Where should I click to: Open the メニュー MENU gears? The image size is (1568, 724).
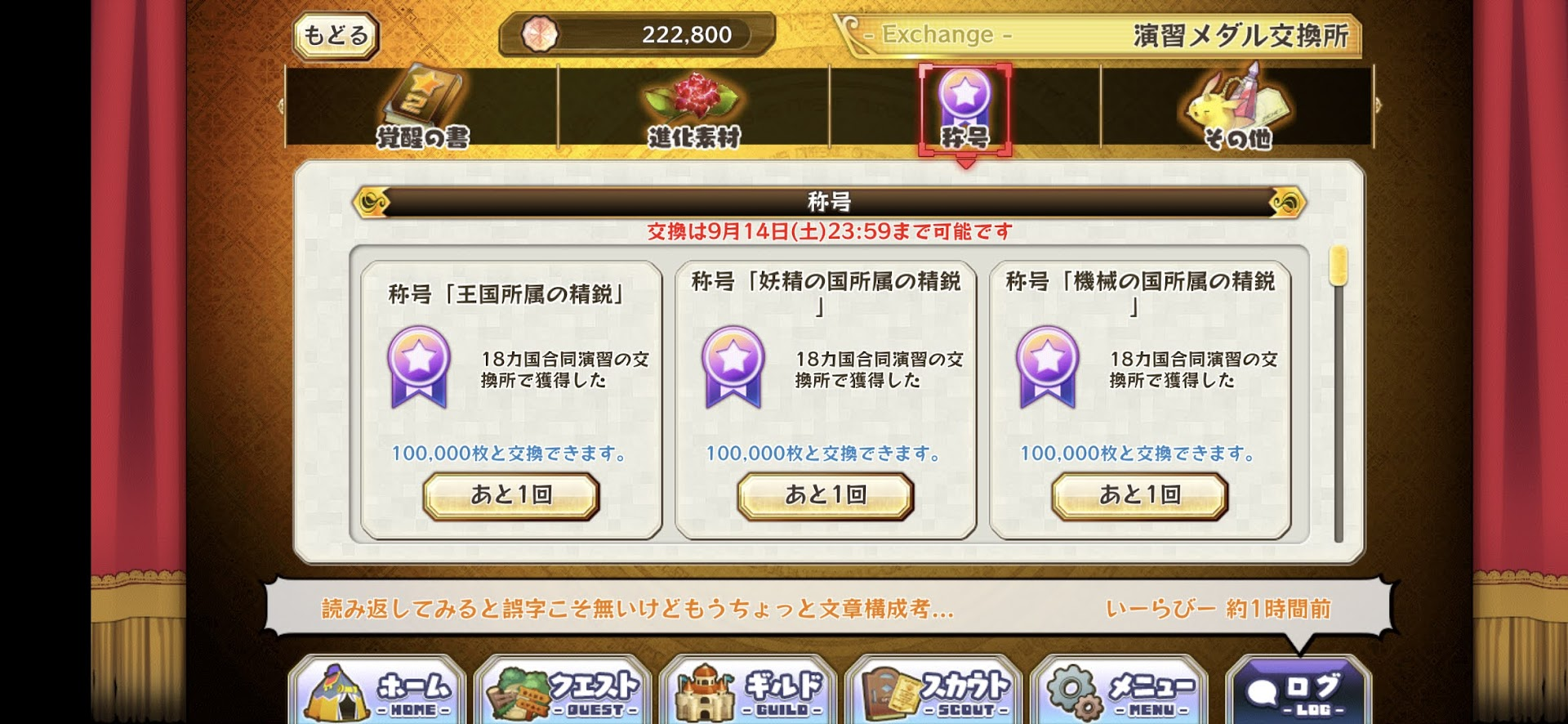point(1119,690)
